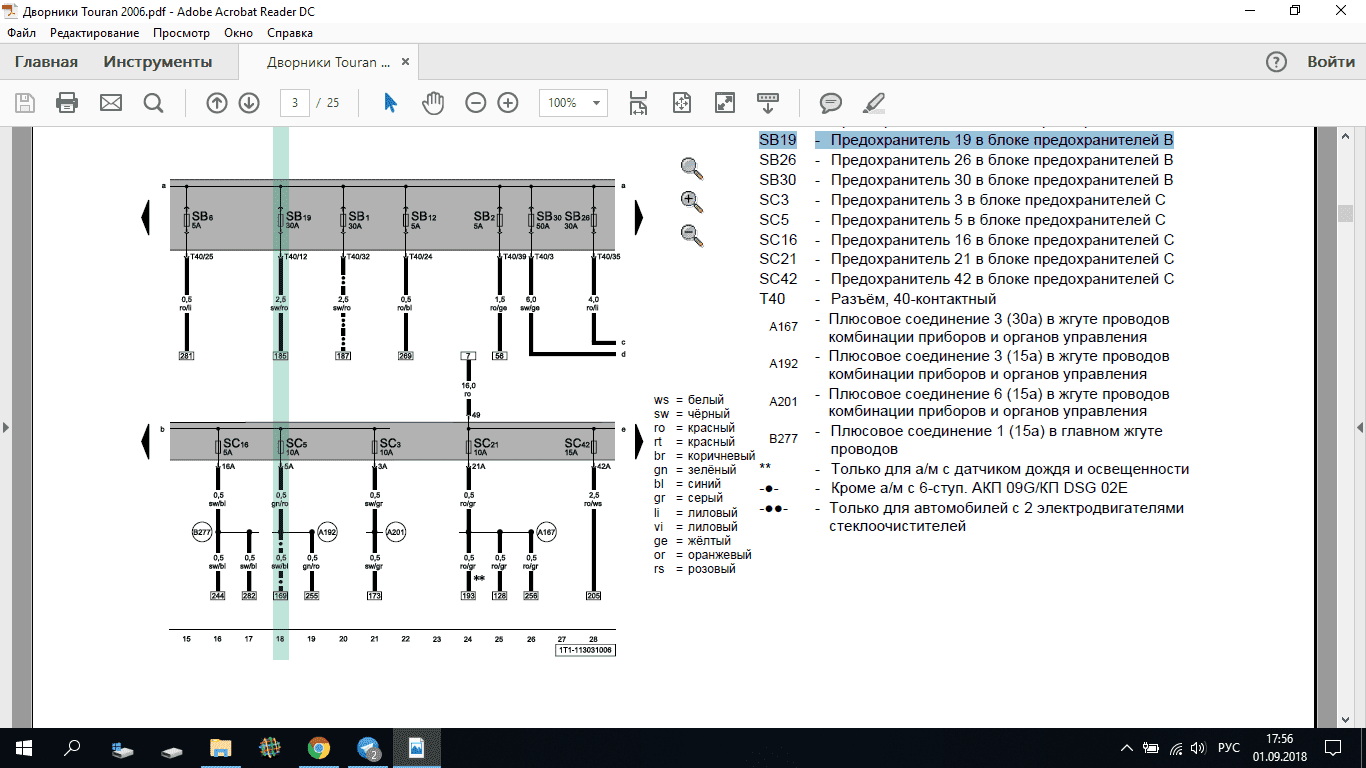Open Telegram from the taskbar
The width and height of the screenshot is (1366, 768).
coord(368,748)
